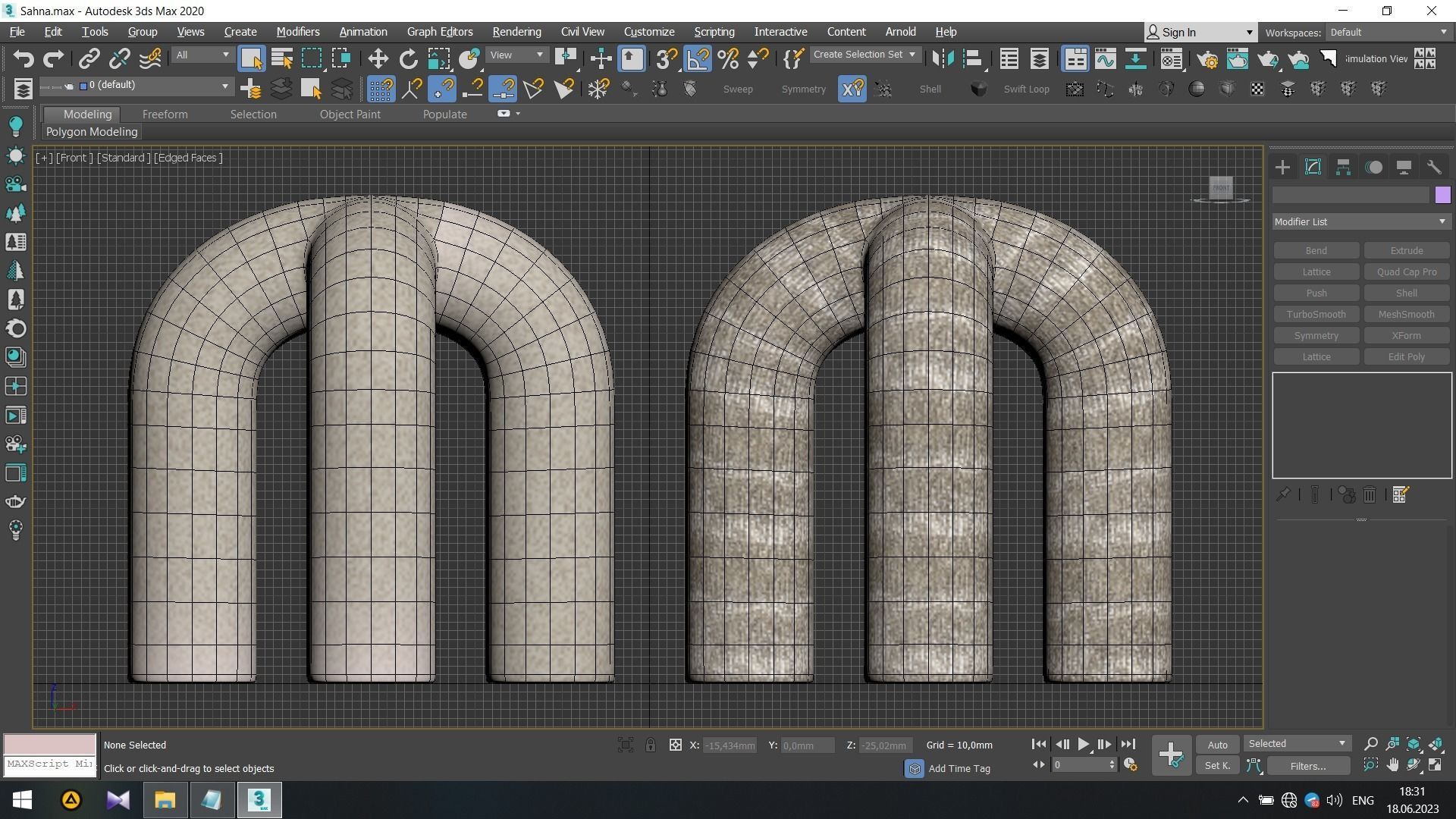Image resolution: width=1456 pixels, height=819 pixels.
Task: Click the Undo arrow icon
Action: coord(24,59)
